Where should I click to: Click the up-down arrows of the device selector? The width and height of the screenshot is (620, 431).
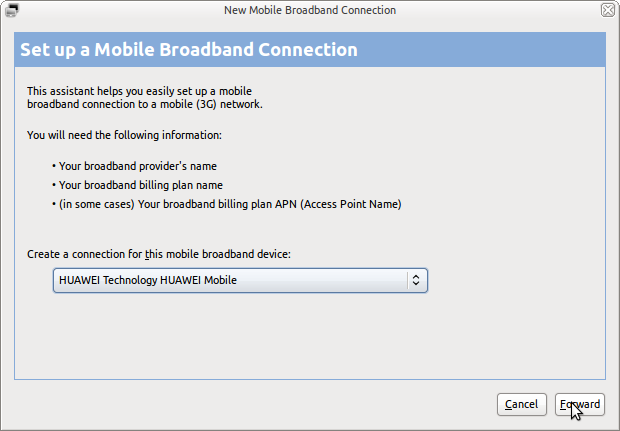coord(416,280)
